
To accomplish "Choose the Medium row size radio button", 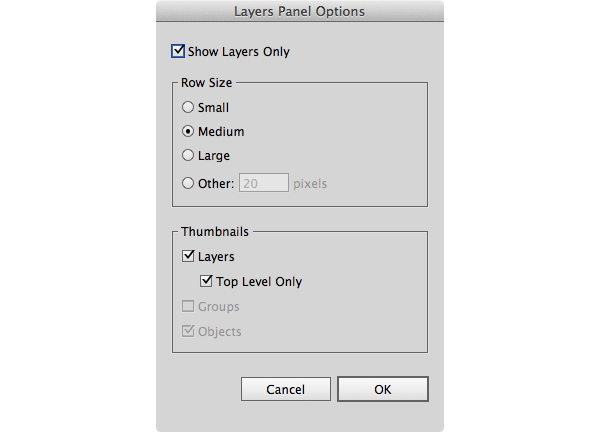I will (x=188, y=131).
